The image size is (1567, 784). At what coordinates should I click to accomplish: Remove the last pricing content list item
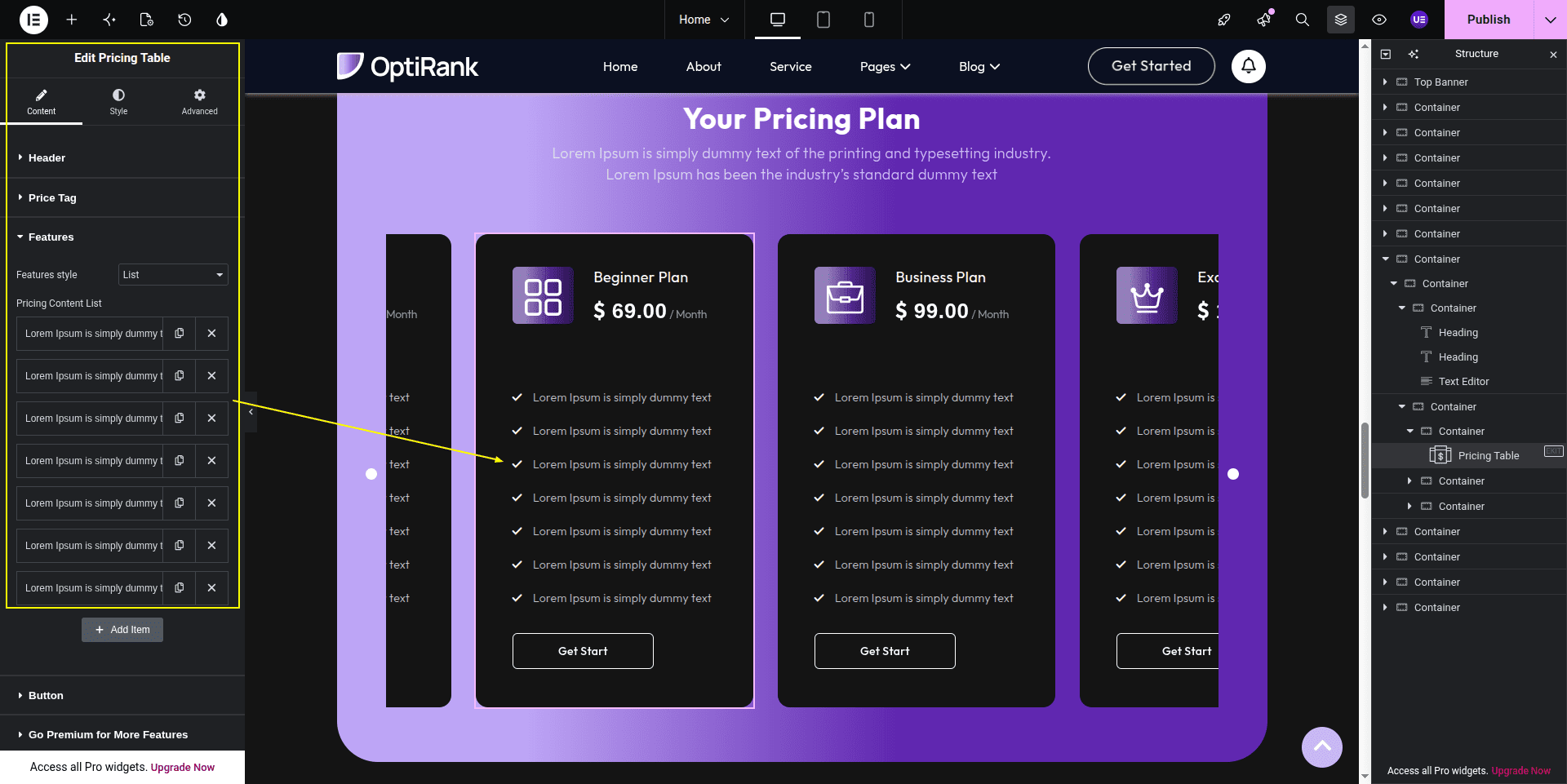(x=211, y=588)
